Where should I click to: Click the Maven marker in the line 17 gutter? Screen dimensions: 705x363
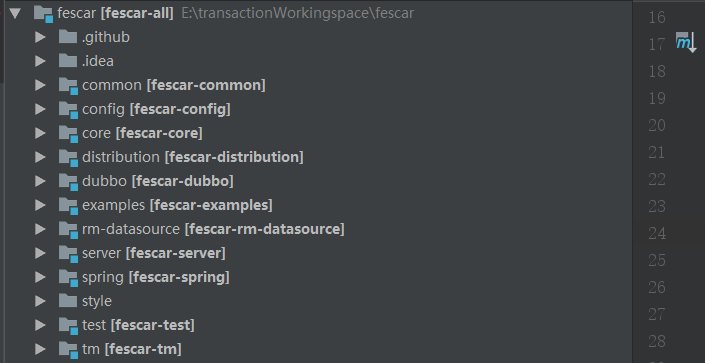[x=686, y=42]
